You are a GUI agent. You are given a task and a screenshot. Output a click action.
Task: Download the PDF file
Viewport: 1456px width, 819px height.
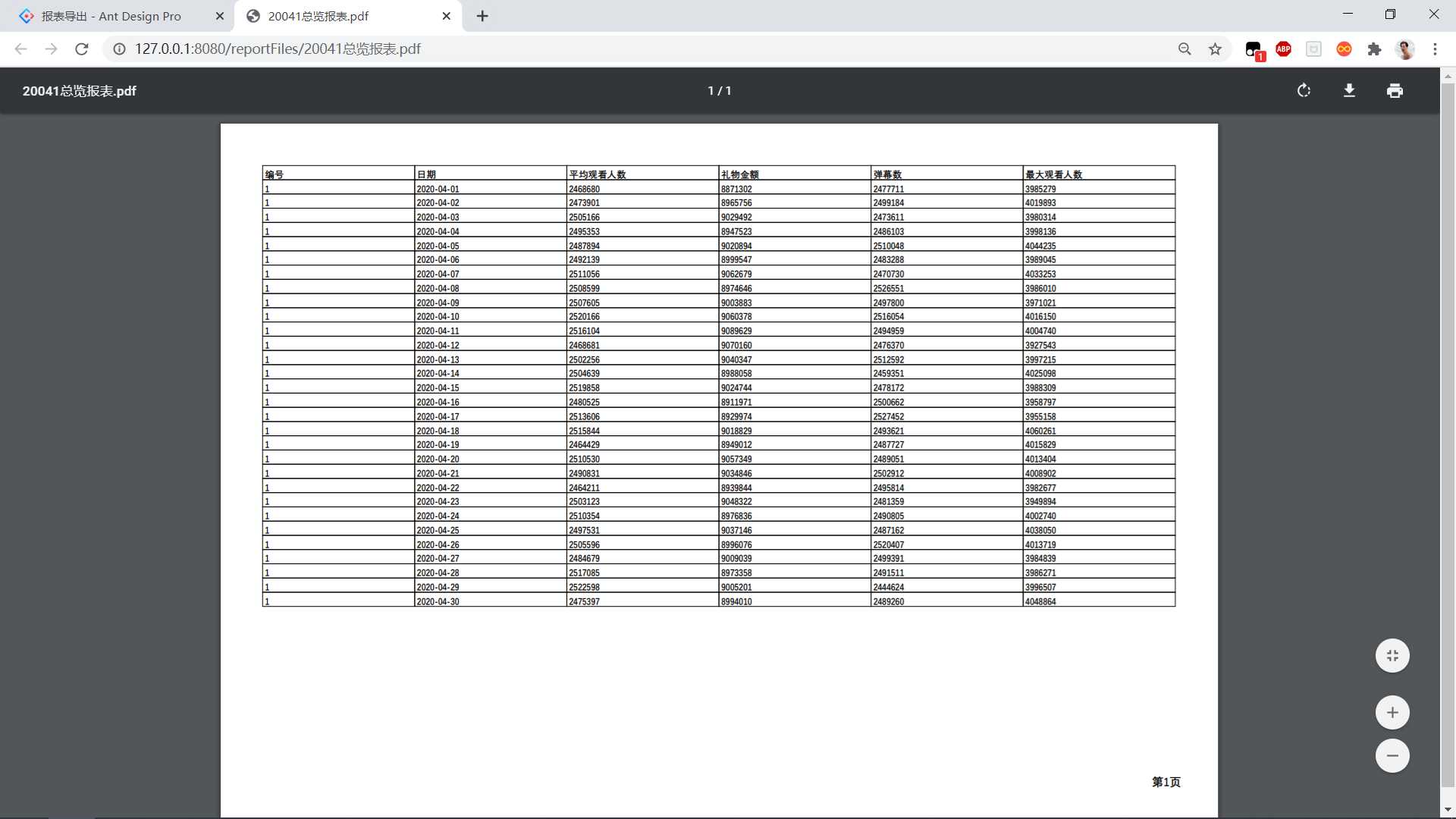(1349, 91)
